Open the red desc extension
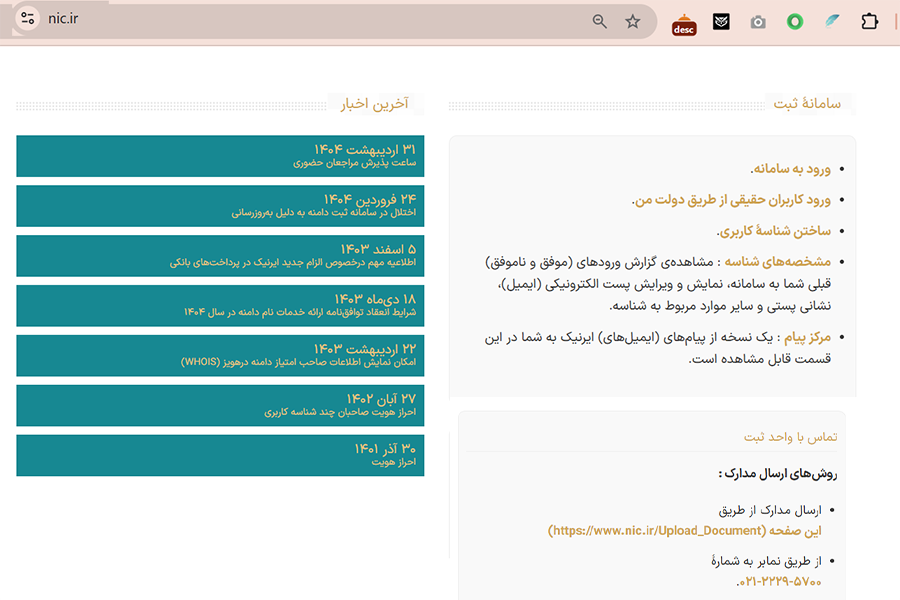This screenshot has height=600, width=900. 684,25
